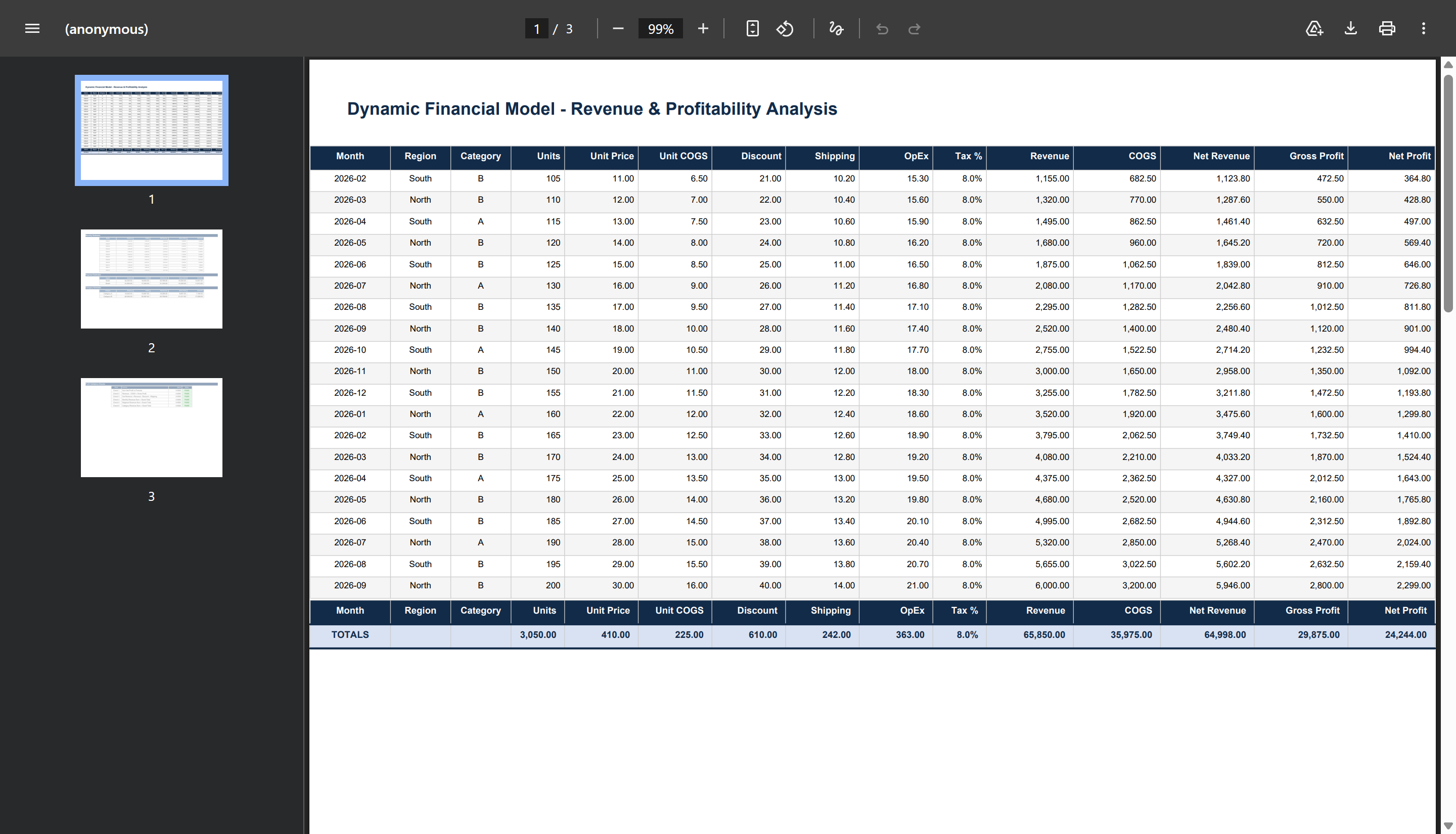Screen dimensions: 1456x834
Task: Download the PDF file
Action: click(x=1351, y=29)
